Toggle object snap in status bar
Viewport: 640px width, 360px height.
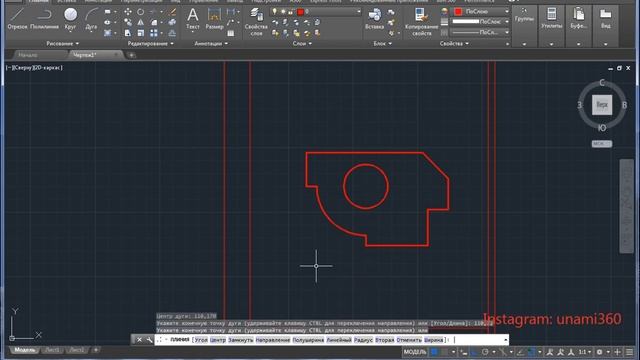pos(531,352)
